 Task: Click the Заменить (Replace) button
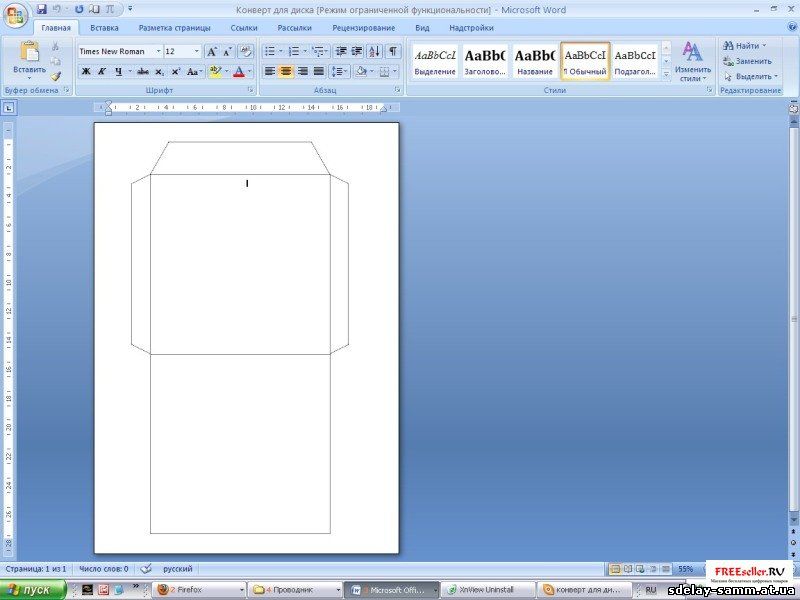(747, 61)
